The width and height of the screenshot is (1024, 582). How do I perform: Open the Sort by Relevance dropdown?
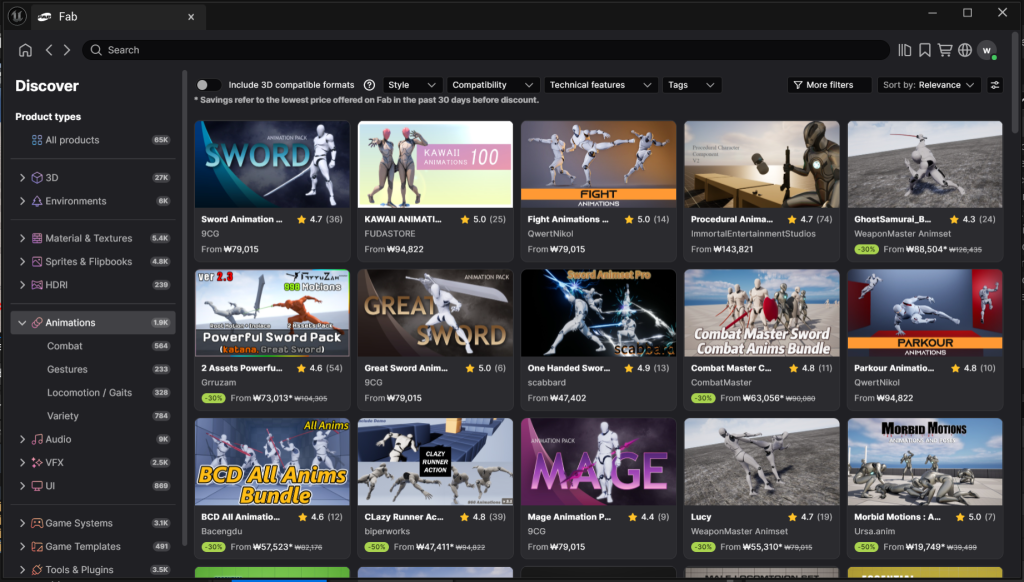pyautogui.click(x=929, y=85)
